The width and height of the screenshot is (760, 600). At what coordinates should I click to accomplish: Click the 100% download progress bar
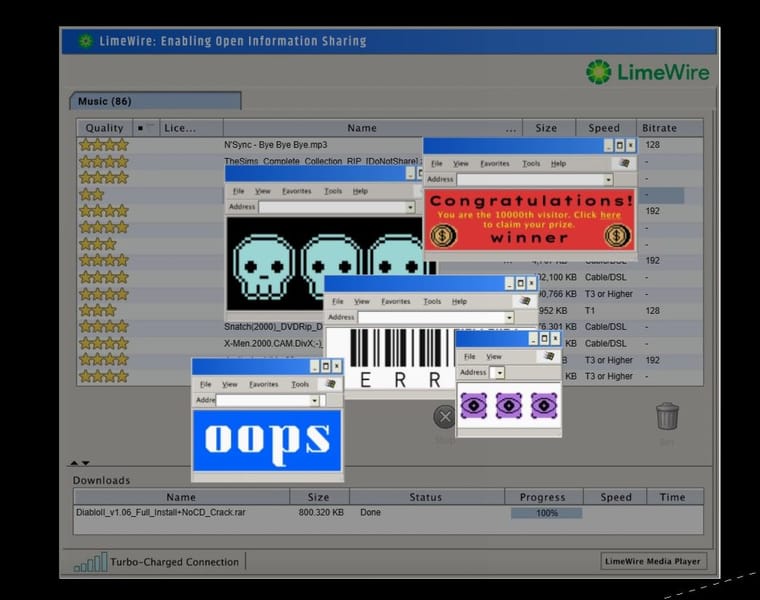546,513
